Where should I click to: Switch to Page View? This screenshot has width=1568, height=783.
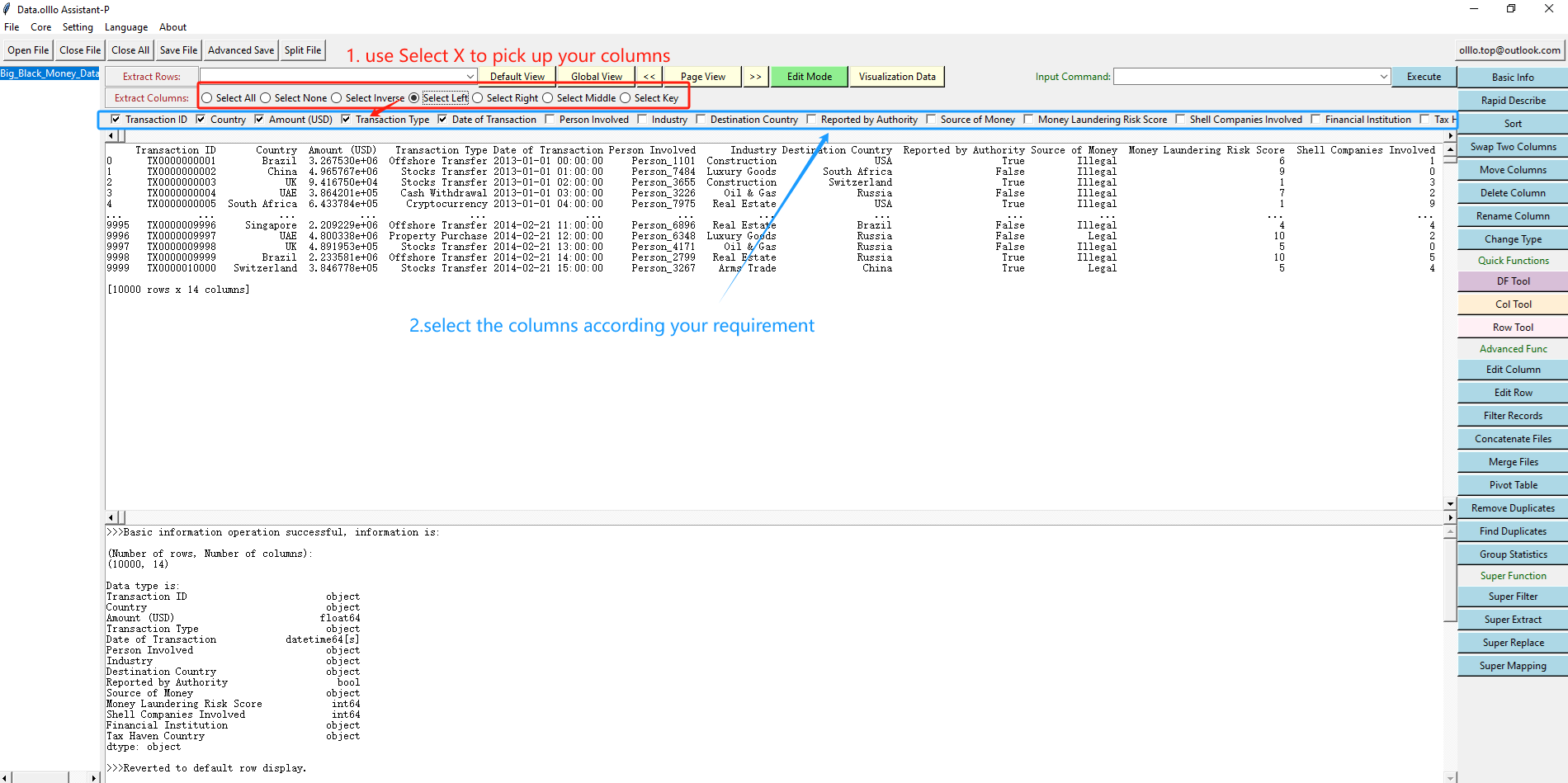(x=703, y=77)
